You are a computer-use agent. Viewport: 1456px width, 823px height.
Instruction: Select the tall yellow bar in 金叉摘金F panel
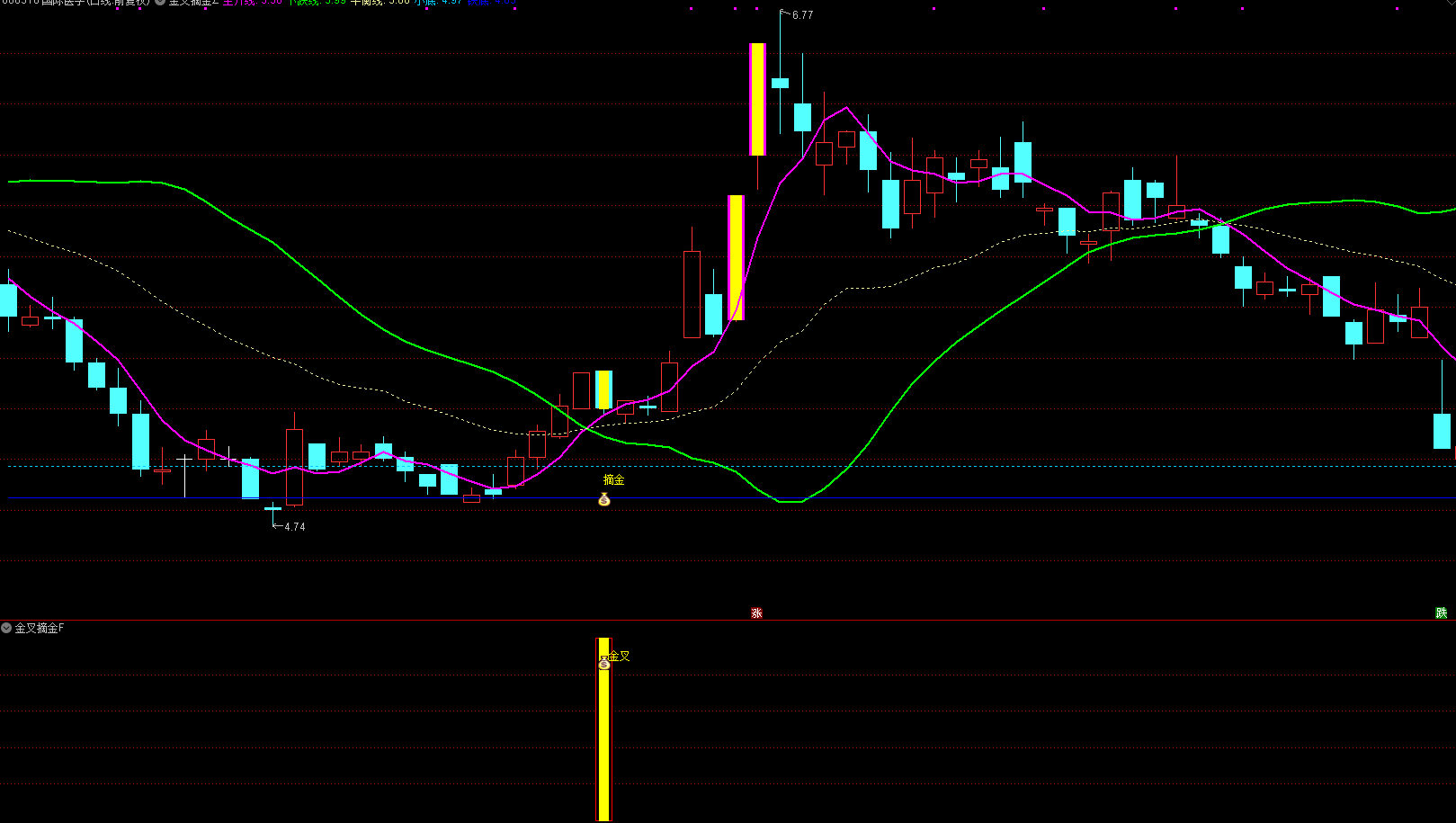(x=604, y=729)
